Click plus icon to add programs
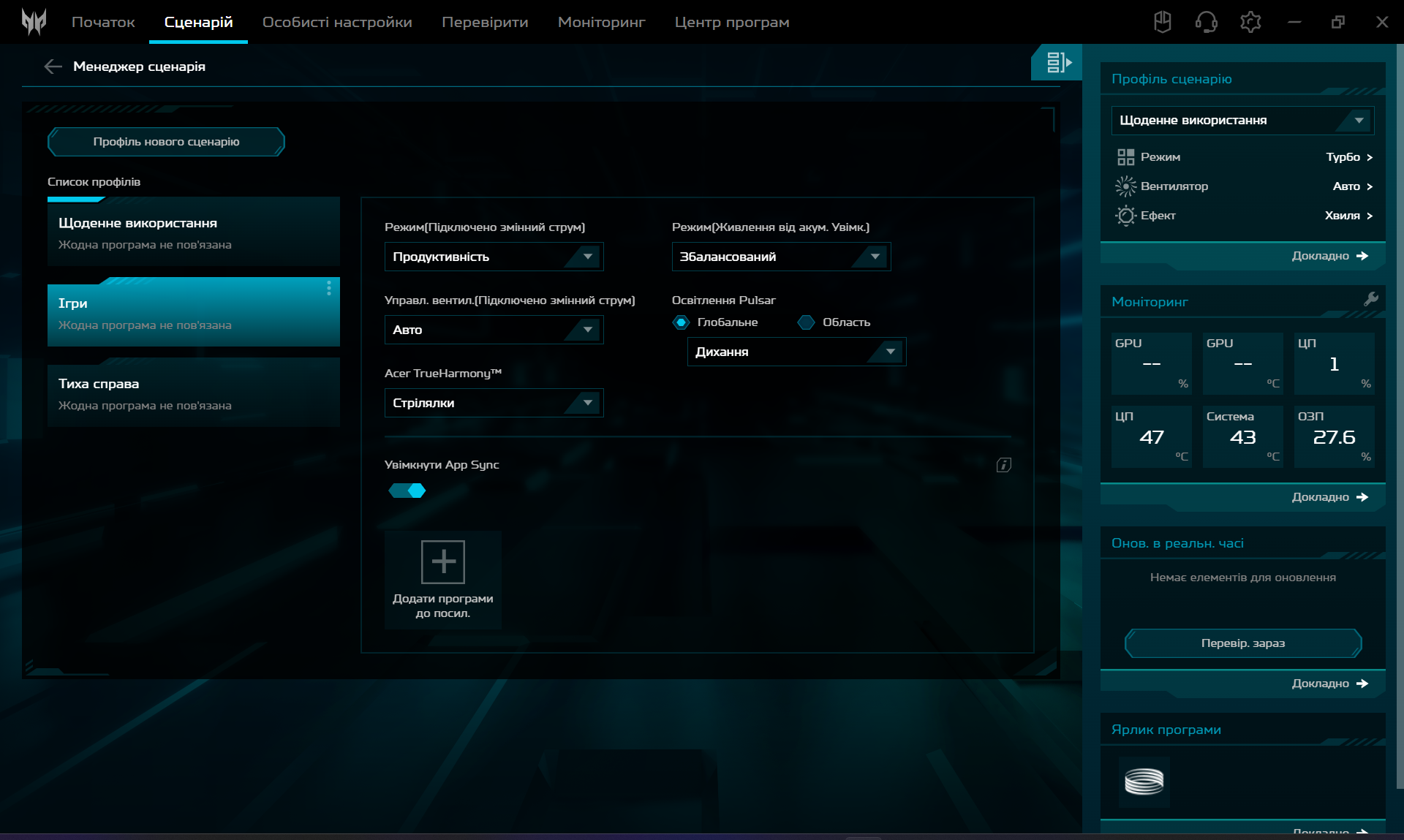 442,562
